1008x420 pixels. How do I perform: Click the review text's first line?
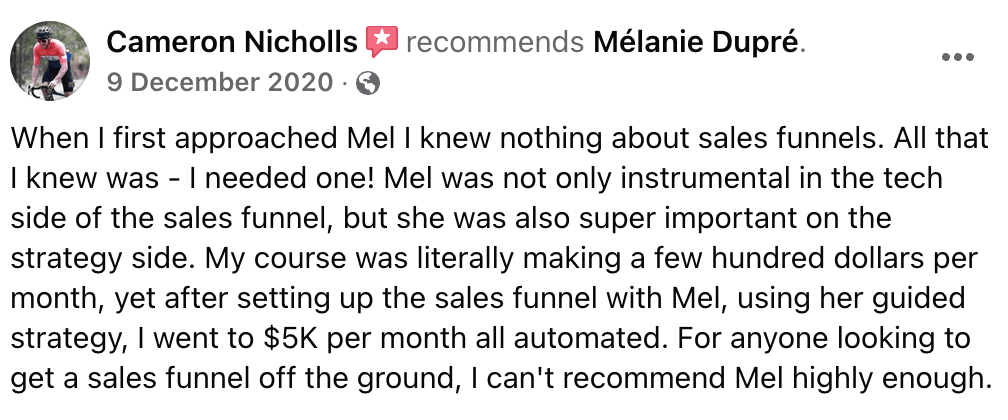tap(499, 140)
